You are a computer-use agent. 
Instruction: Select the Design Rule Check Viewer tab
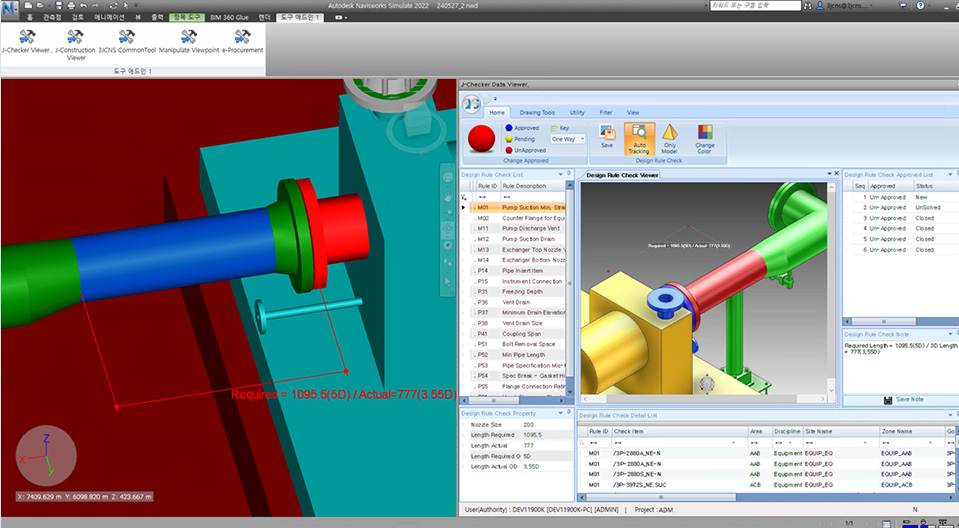coord(622,175)
